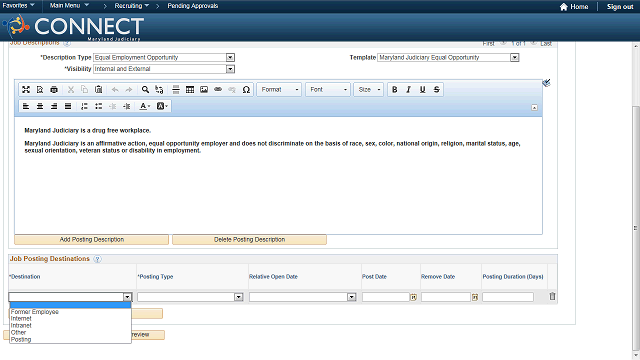Toggle Bold formatting

click(x=395, y=90)
